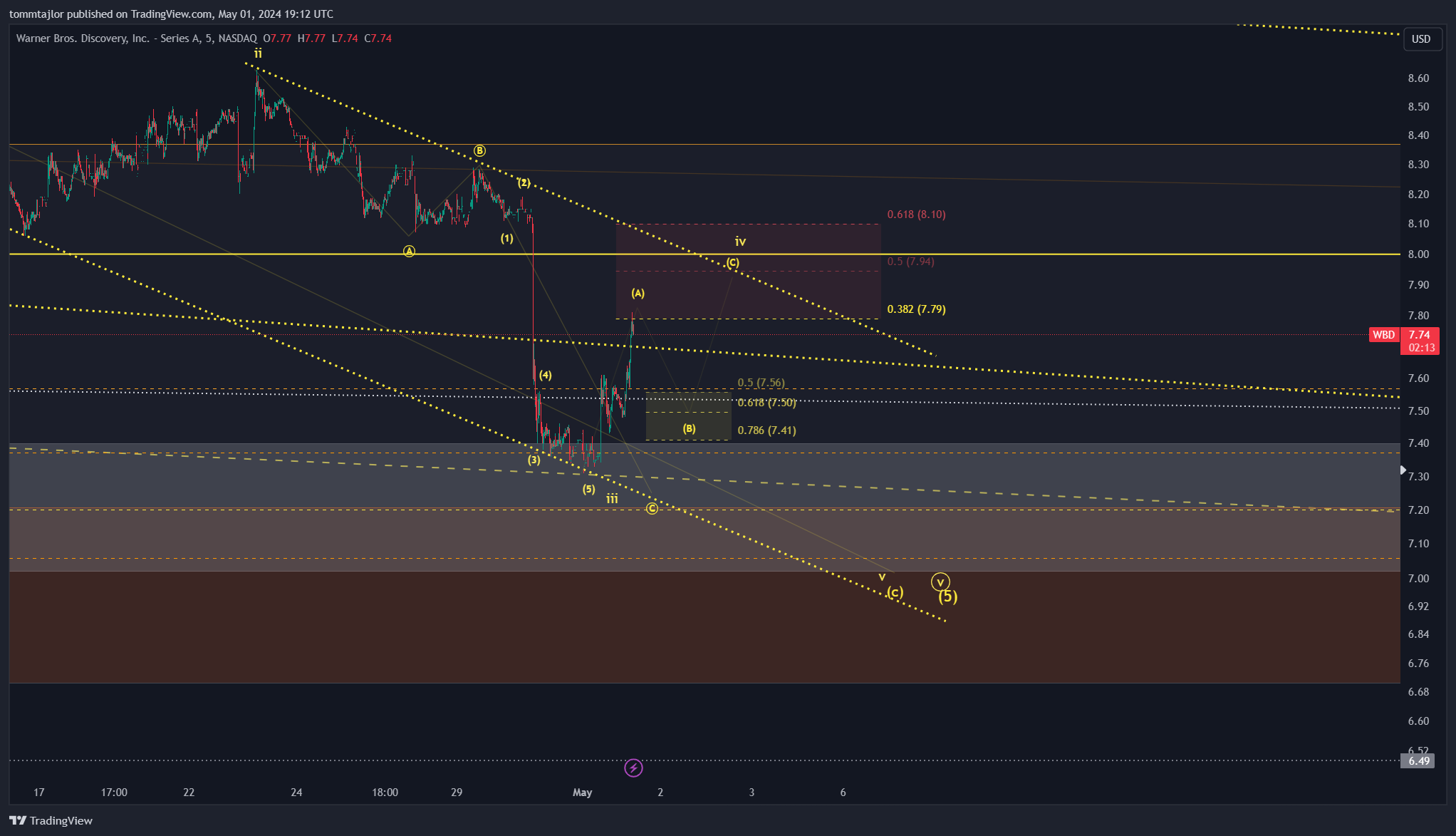
Task: Click the TradingView logo
Action: coord(51,820)
